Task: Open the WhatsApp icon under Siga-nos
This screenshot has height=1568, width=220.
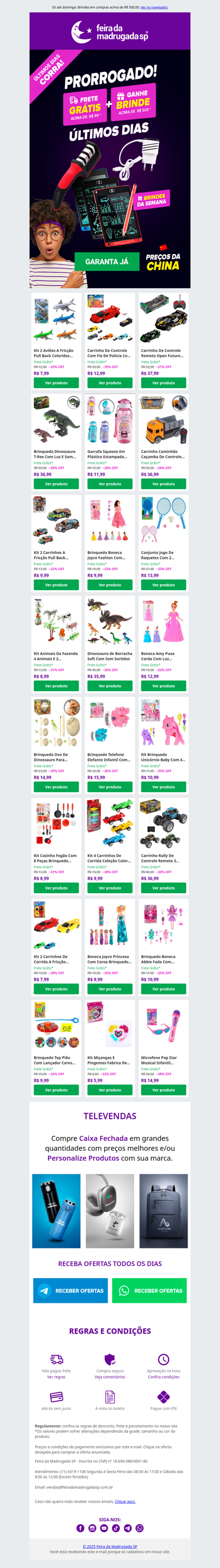Action: (140, 1528)
